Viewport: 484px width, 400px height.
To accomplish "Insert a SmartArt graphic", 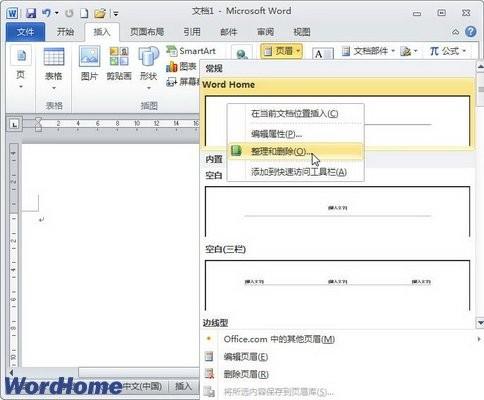I will coord(191,51).
